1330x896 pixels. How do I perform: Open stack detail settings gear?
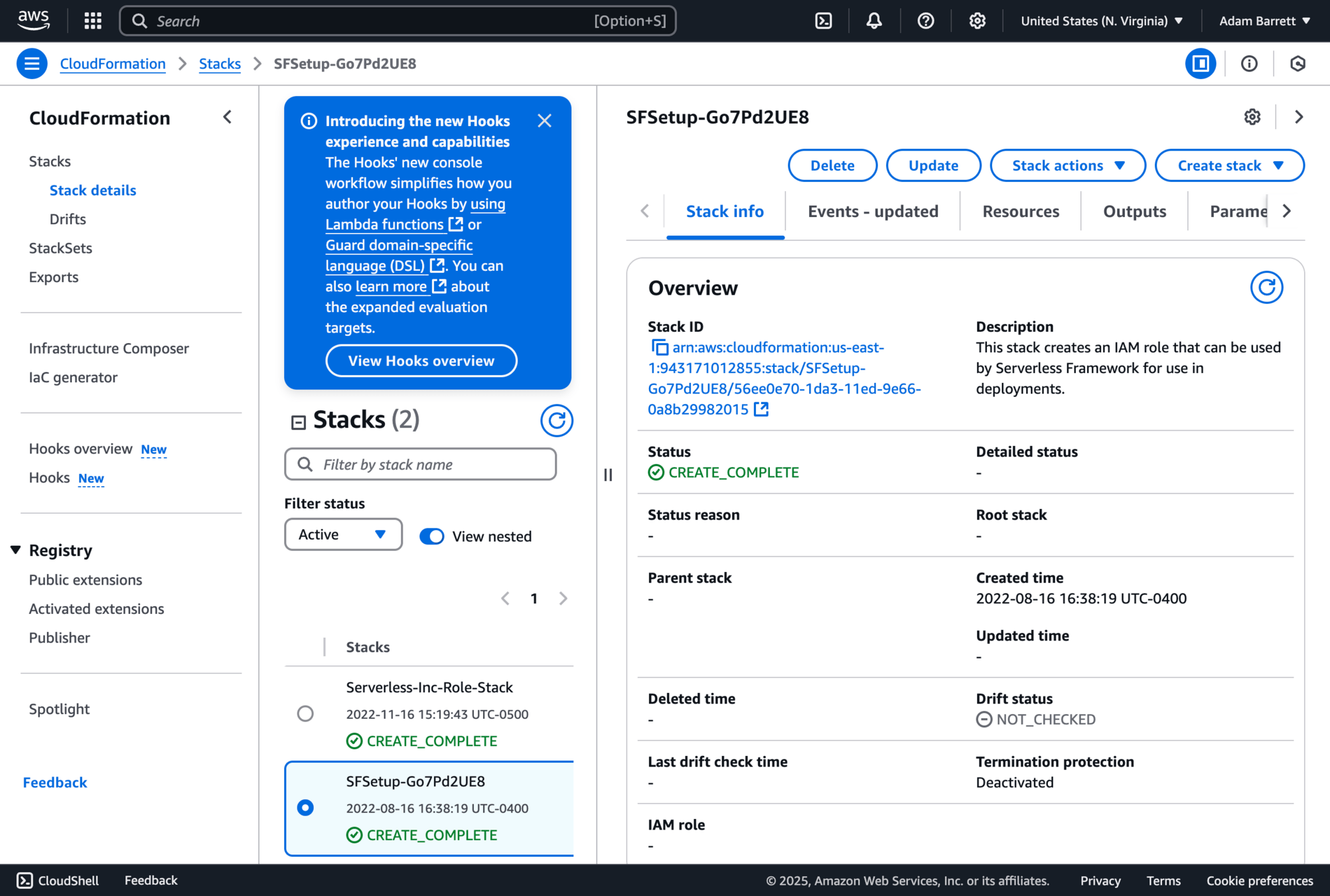(1252, 117)
